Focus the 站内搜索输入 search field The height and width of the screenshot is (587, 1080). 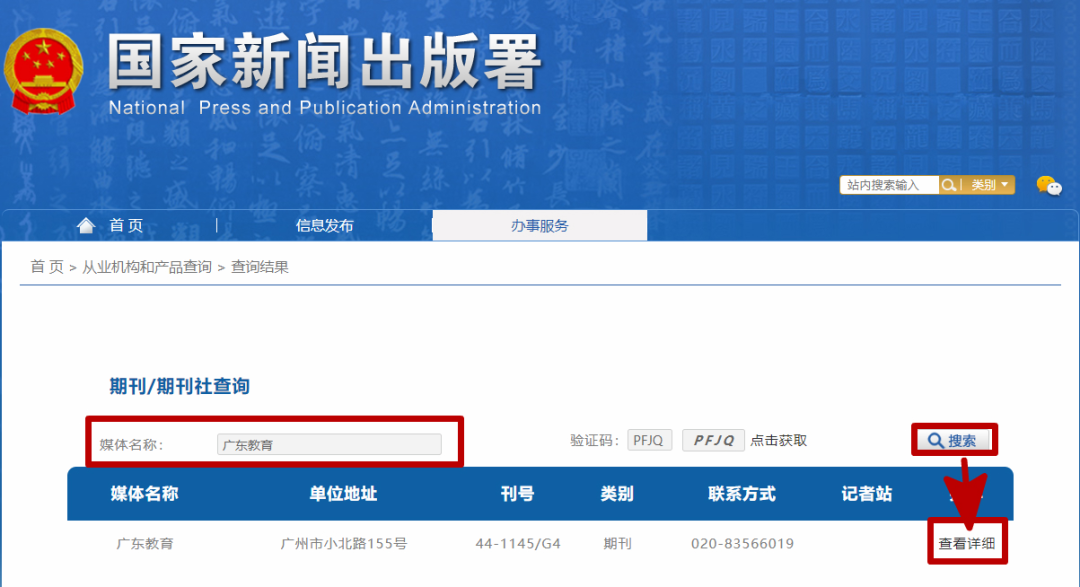[x=889, y=185]
